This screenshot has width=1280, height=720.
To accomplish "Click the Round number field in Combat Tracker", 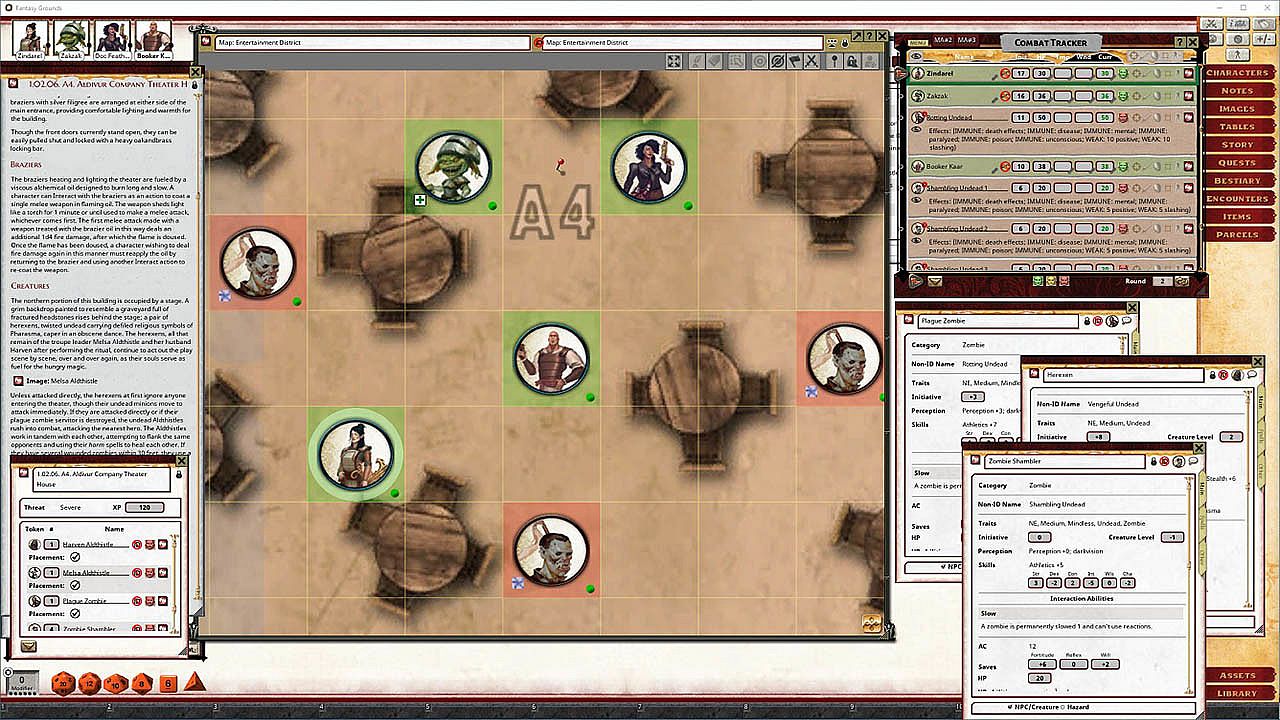I will [1162, 281].
